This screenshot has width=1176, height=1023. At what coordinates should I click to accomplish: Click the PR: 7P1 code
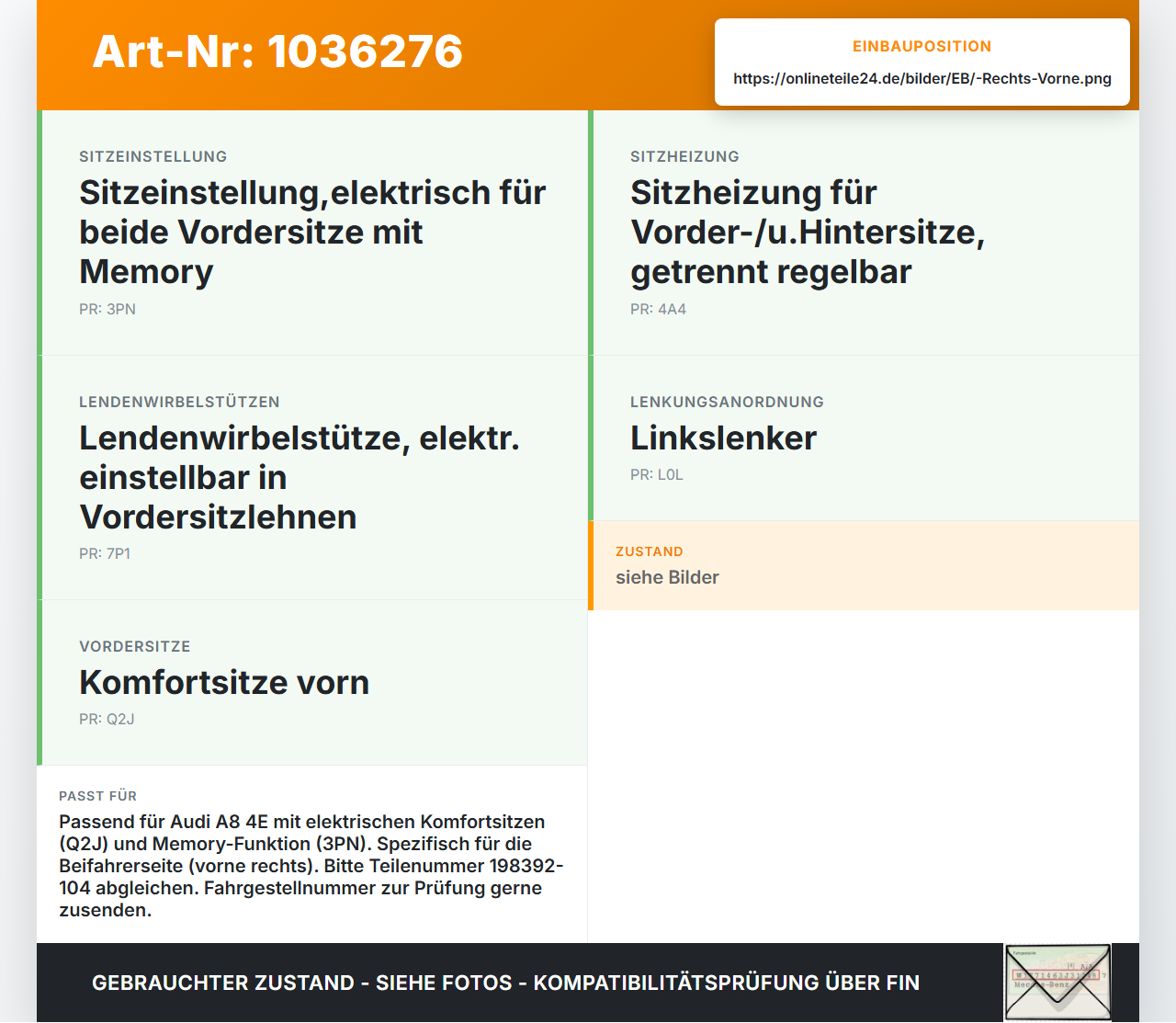tap(105, 553)
